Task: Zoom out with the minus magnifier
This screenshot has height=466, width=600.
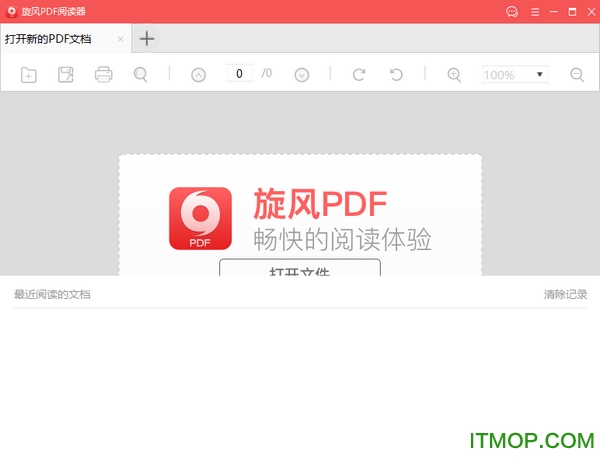Action: point(577,75)
